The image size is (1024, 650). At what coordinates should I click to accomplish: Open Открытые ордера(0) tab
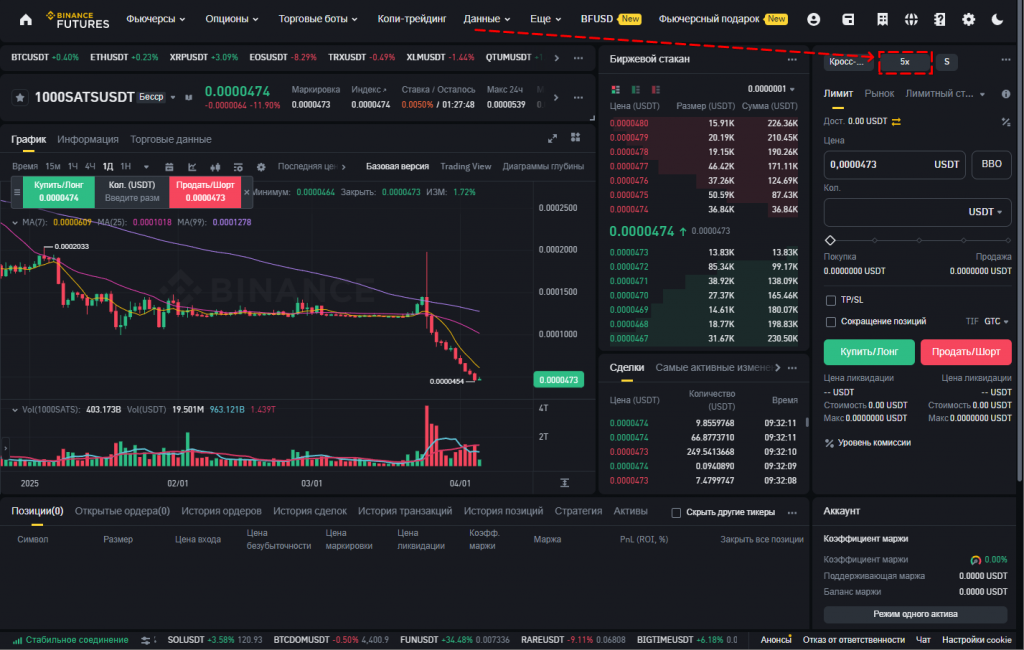click(x=122, y=512)
